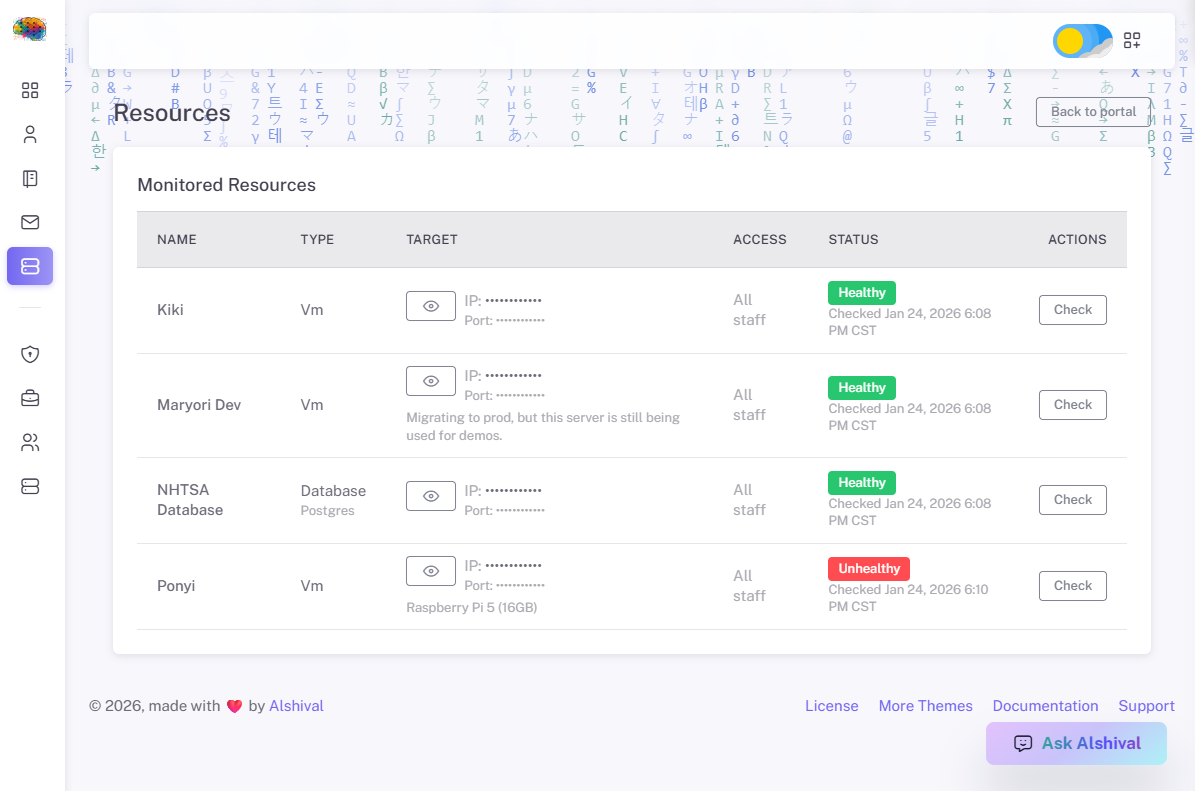Select the highlighted resources server sidebar item
This screenshot has height=791, width=1195.
pos(30,266)
